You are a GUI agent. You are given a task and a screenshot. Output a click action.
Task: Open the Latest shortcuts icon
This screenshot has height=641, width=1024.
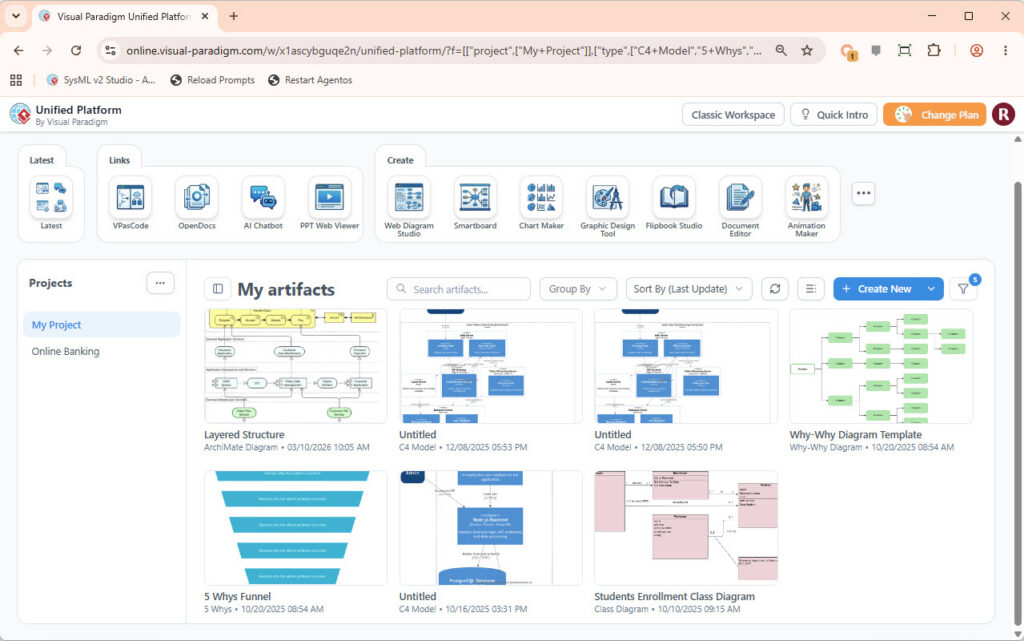point(51,197)
